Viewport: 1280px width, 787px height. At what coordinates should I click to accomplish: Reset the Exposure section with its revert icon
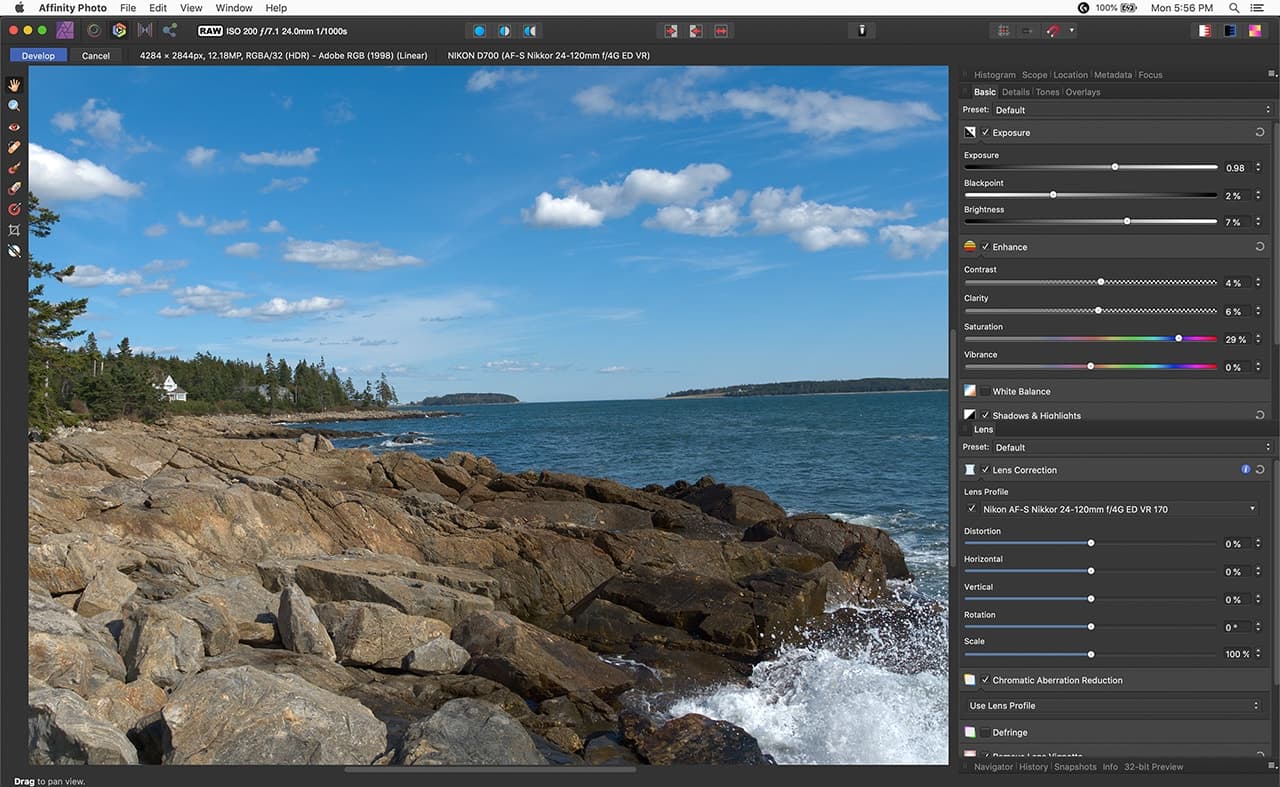(x=1259, y=132)
